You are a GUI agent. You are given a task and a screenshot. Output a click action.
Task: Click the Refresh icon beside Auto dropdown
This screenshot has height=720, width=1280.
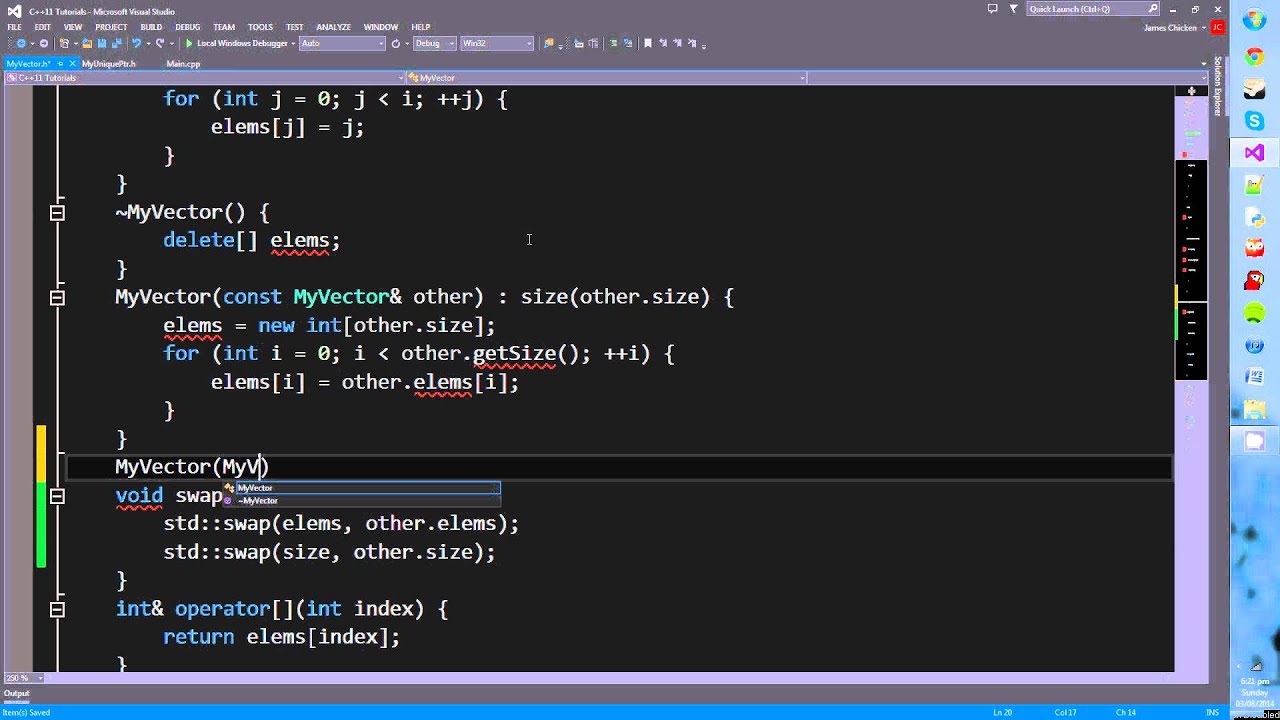pyautogui.click(x=396, y=43)
